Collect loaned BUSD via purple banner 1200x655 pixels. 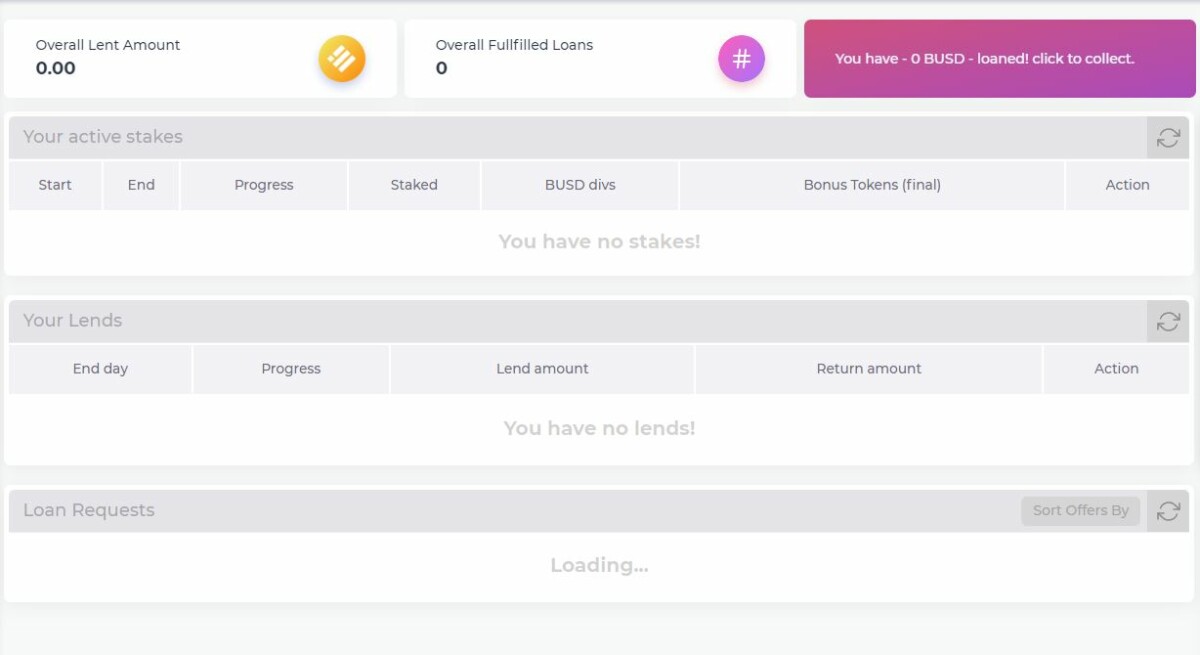999,59
